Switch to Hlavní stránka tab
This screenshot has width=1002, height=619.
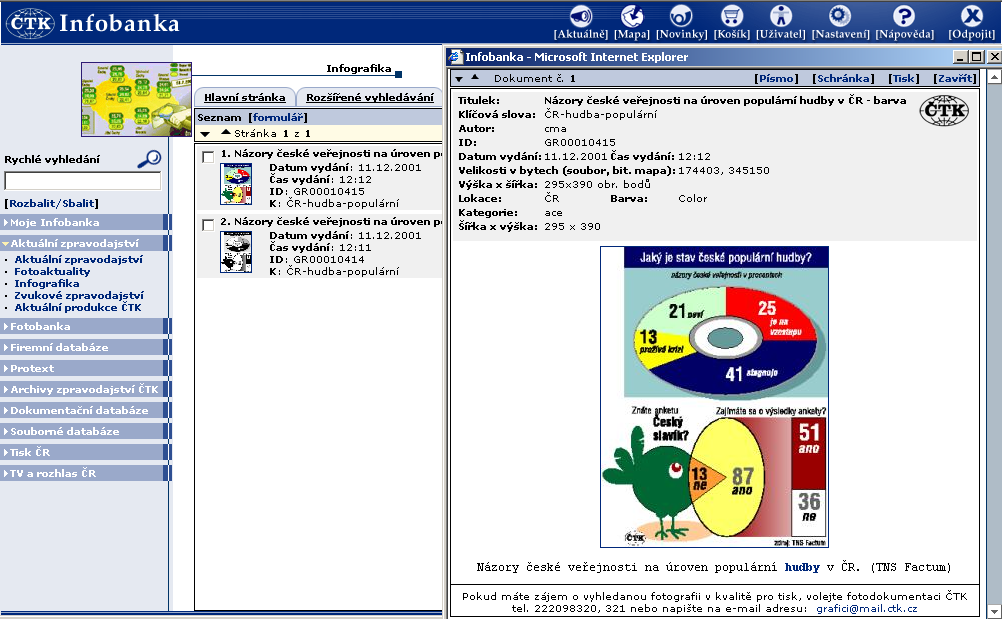[244, 97]
